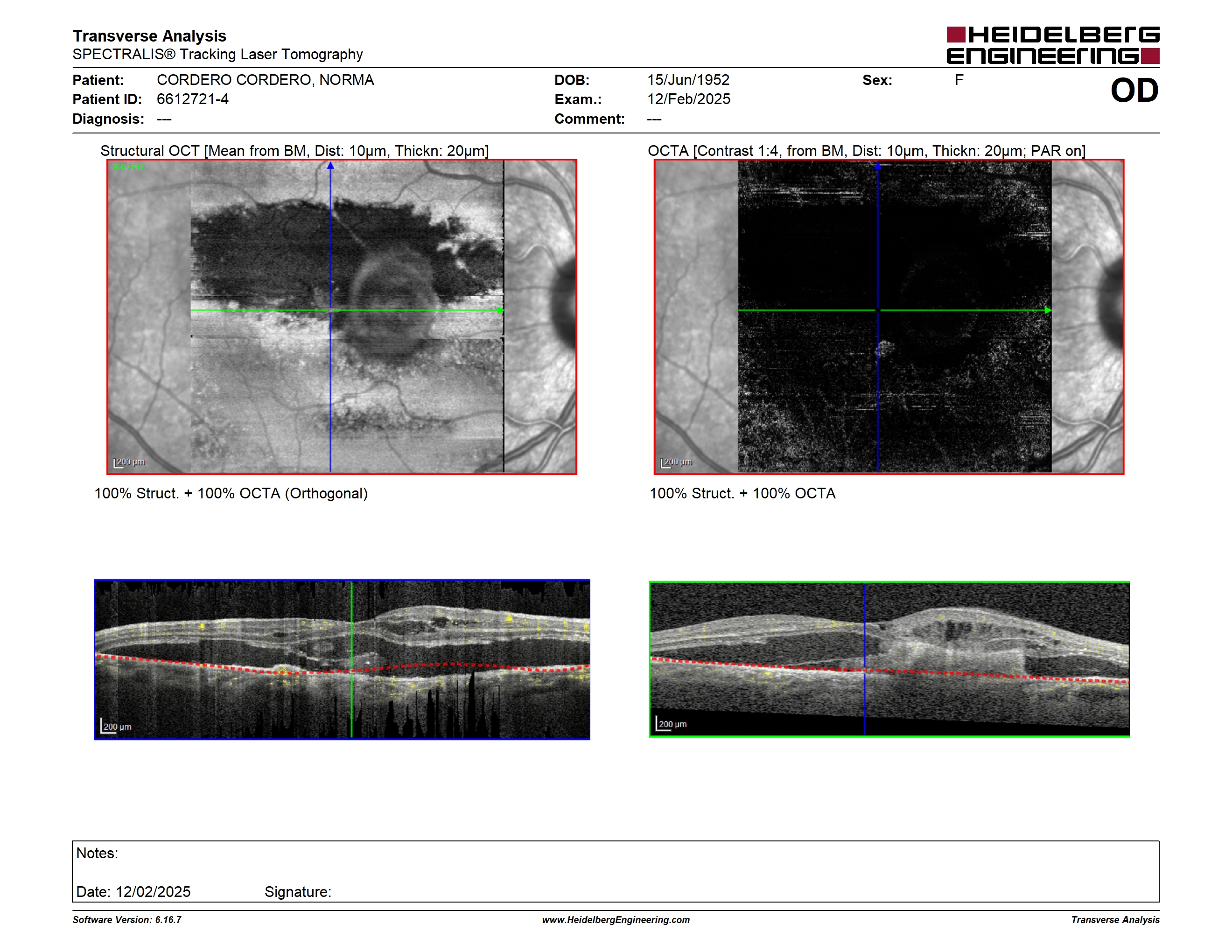The image size is (1232, 952).
Task: Click the 'Date: 12/02/2025' entry
Action: tap(133, 892)
